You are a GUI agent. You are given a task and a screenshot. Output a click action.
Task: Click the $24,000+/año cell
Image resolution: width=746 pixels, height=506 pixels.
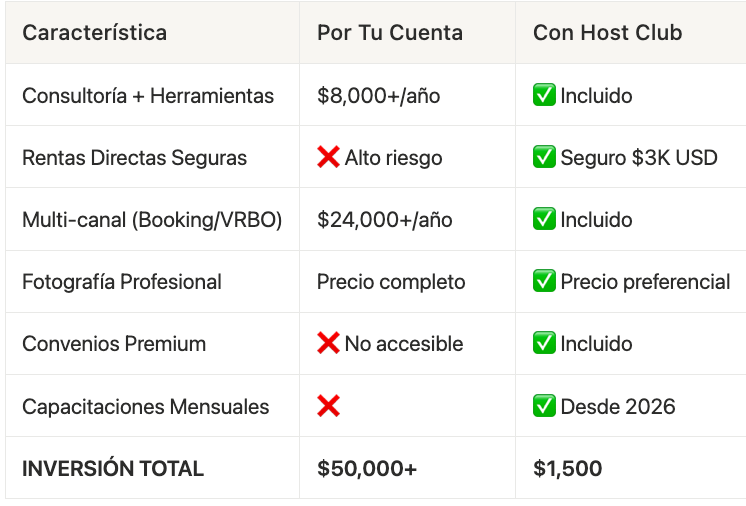(x=384, y=220)
